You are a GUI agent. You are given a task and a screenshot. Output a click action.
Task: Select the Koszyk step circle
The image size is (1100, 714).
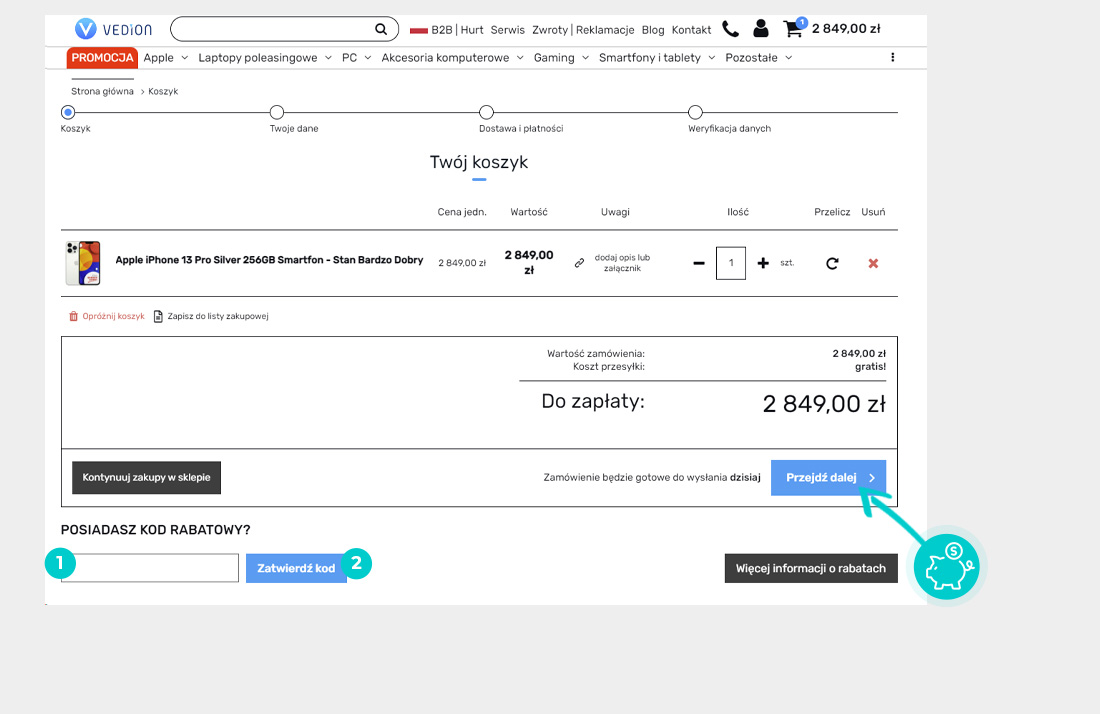pos(68,112)
